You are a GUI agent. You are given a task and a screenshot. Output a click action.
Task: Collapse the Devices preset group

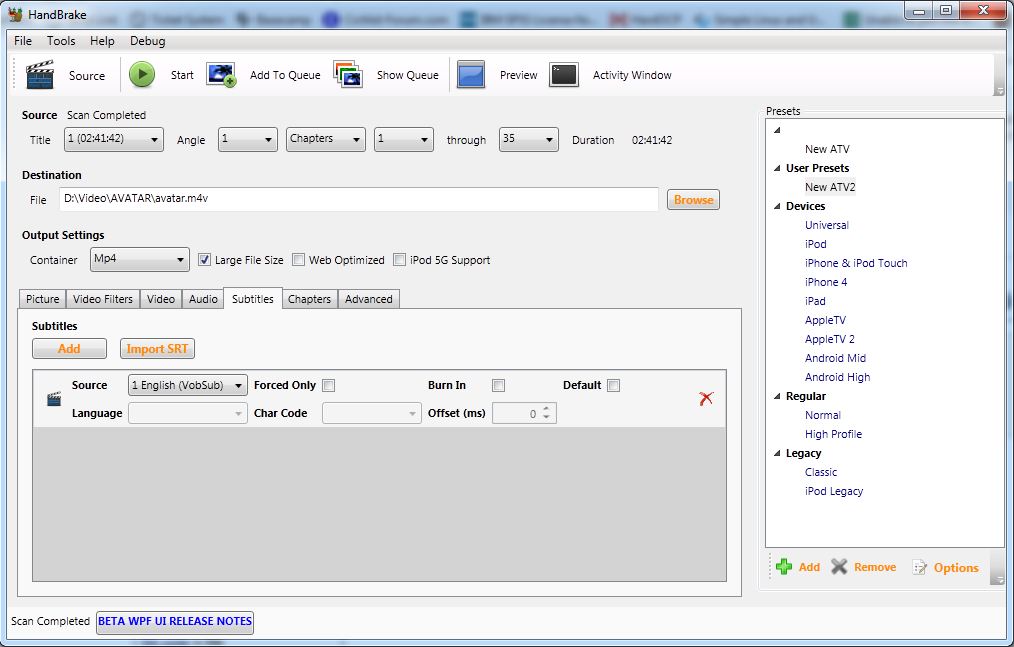[777, 206]
